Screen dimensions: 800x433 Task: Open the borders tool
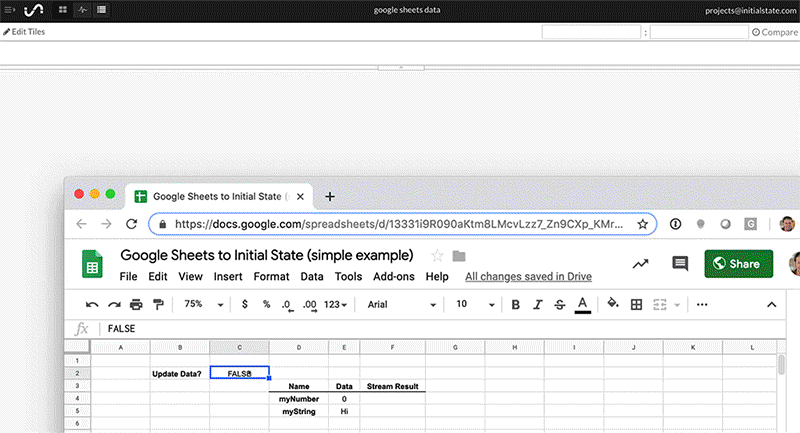[636, 304]
